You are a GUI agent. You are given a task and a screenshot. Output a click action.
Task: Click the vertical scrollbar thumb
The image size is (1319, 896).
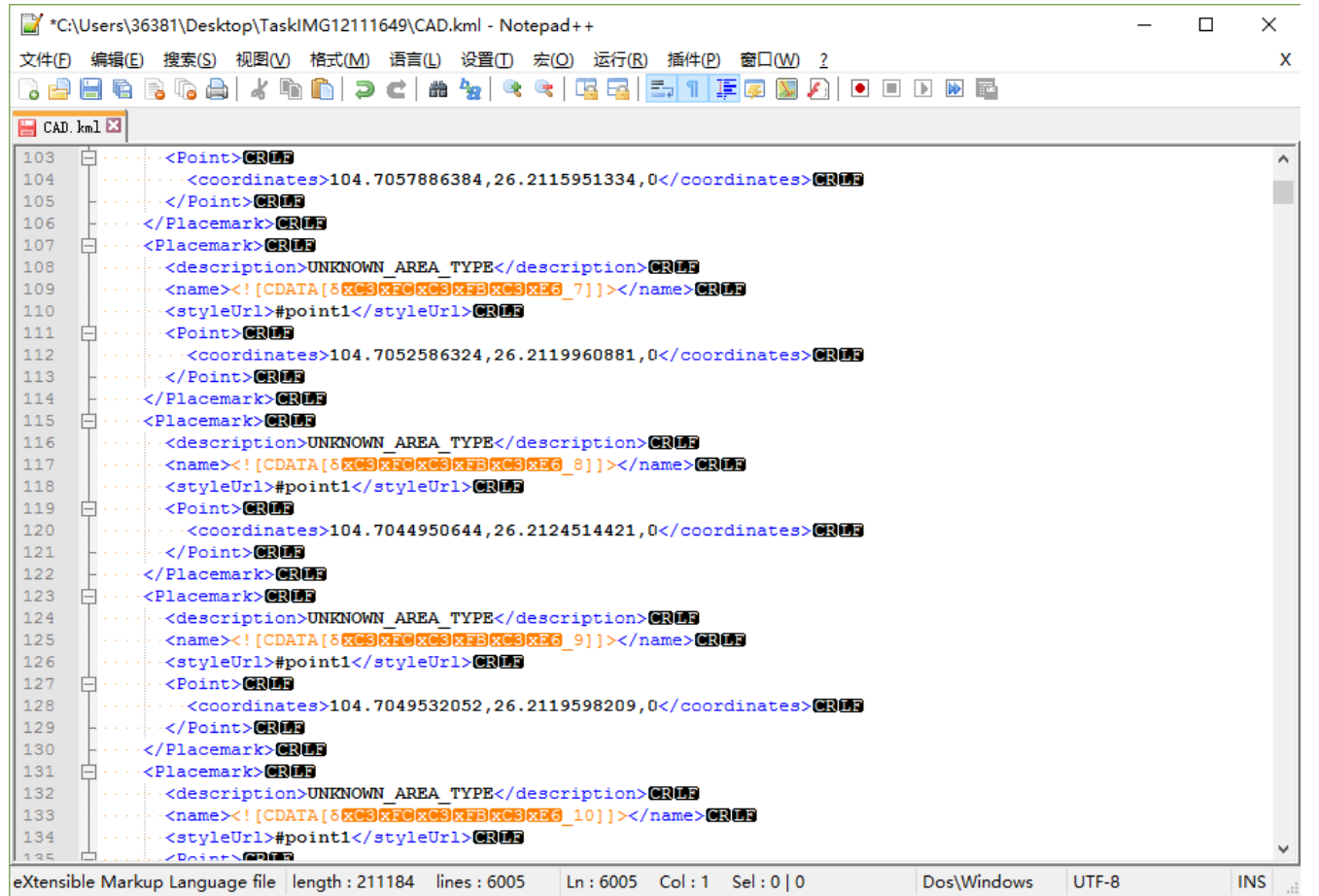pyautogui.click(x=1283, y=191)
